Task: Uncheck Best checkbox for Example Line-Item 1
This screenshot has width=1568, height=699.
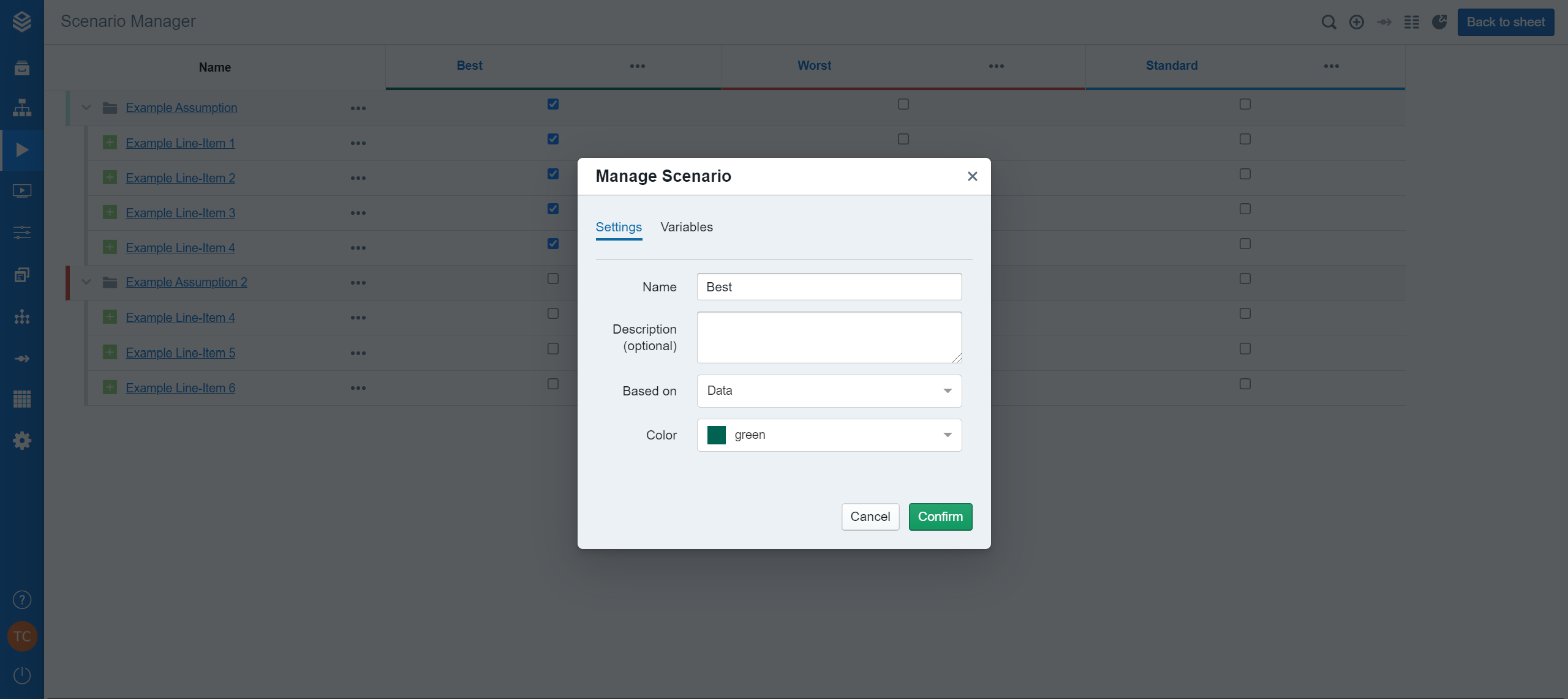Action: coord(553,139)
